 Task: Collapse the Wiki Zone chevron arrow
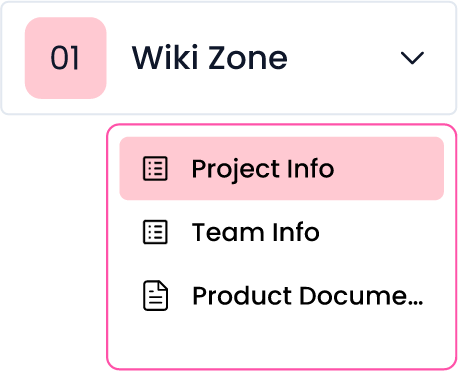click(x=412, y=58)
